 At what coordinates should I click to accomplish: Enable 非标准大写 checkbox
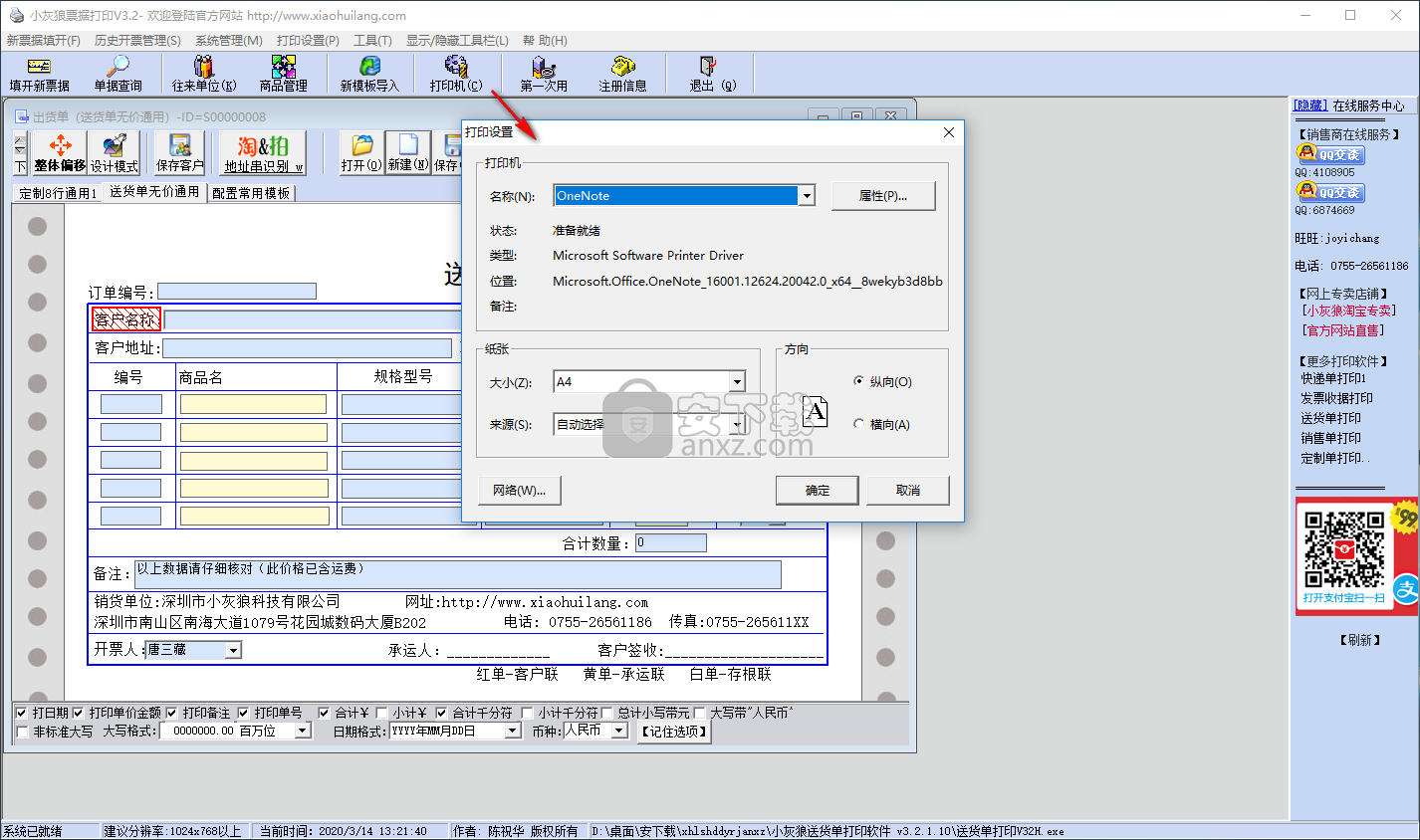point(23,732)
